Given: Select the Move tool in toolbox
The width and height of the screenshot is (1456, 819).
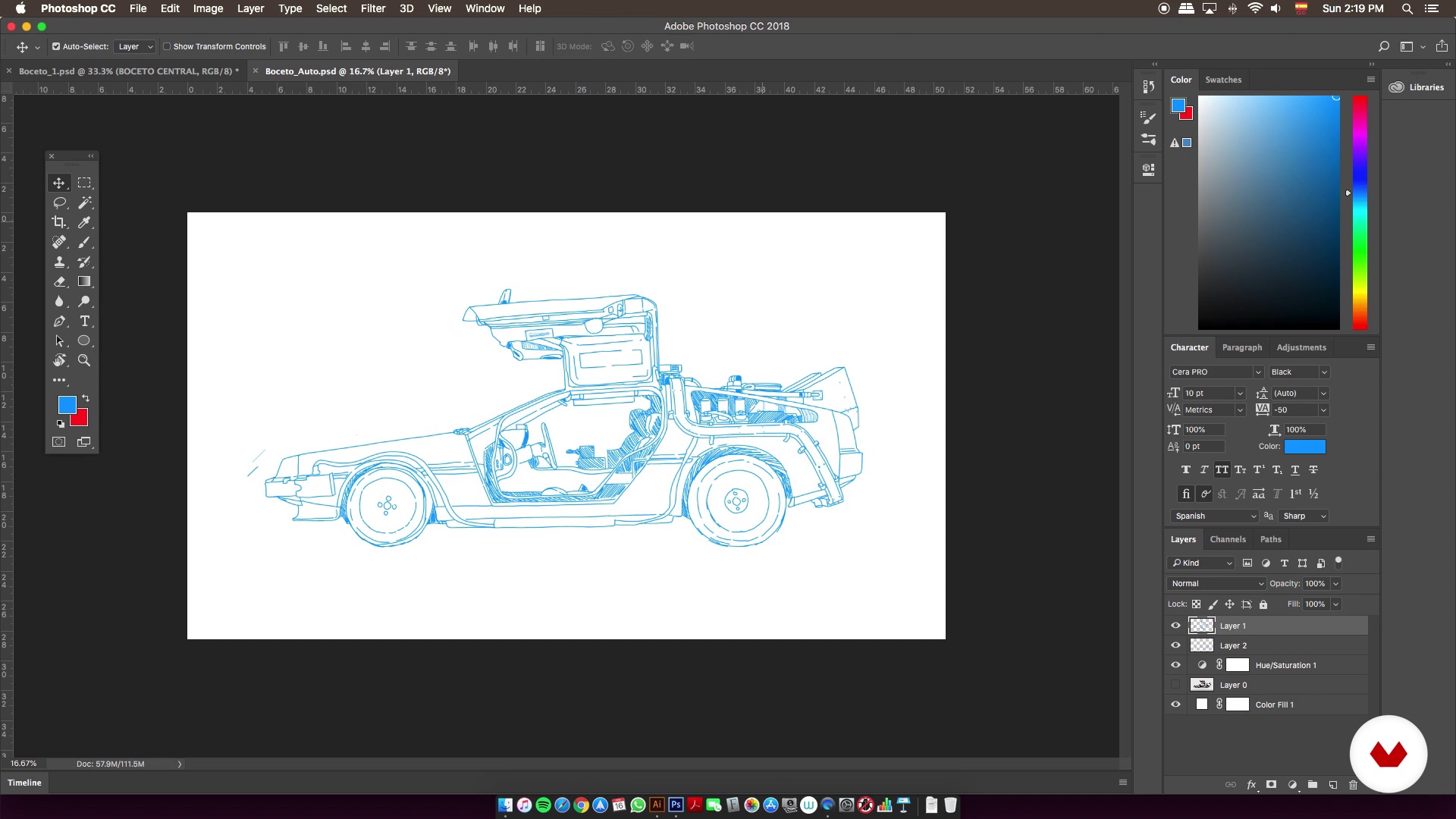Looking at the screenshot, I should (x=58, y=183).
